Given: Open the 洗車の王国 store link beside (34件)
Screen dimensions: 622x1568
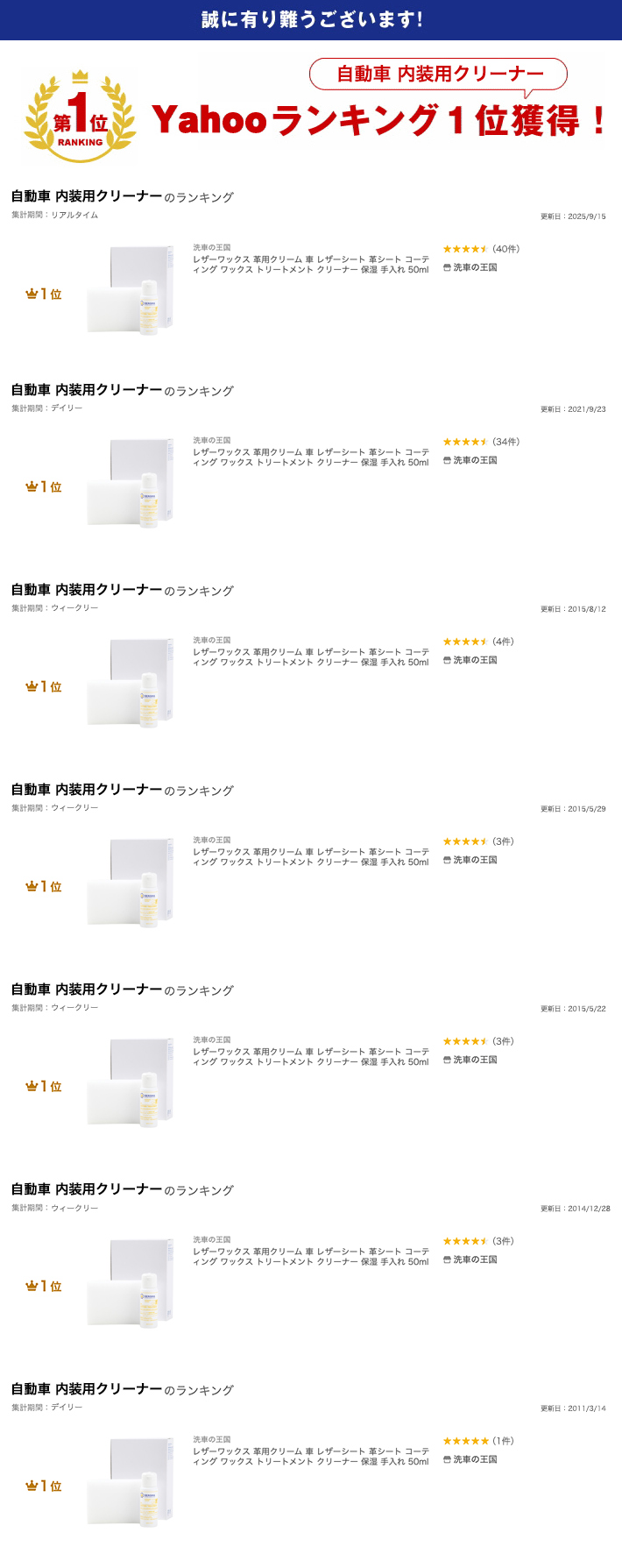Looking at the screenshot, I should pyautogui.click(x=475, y=461).
